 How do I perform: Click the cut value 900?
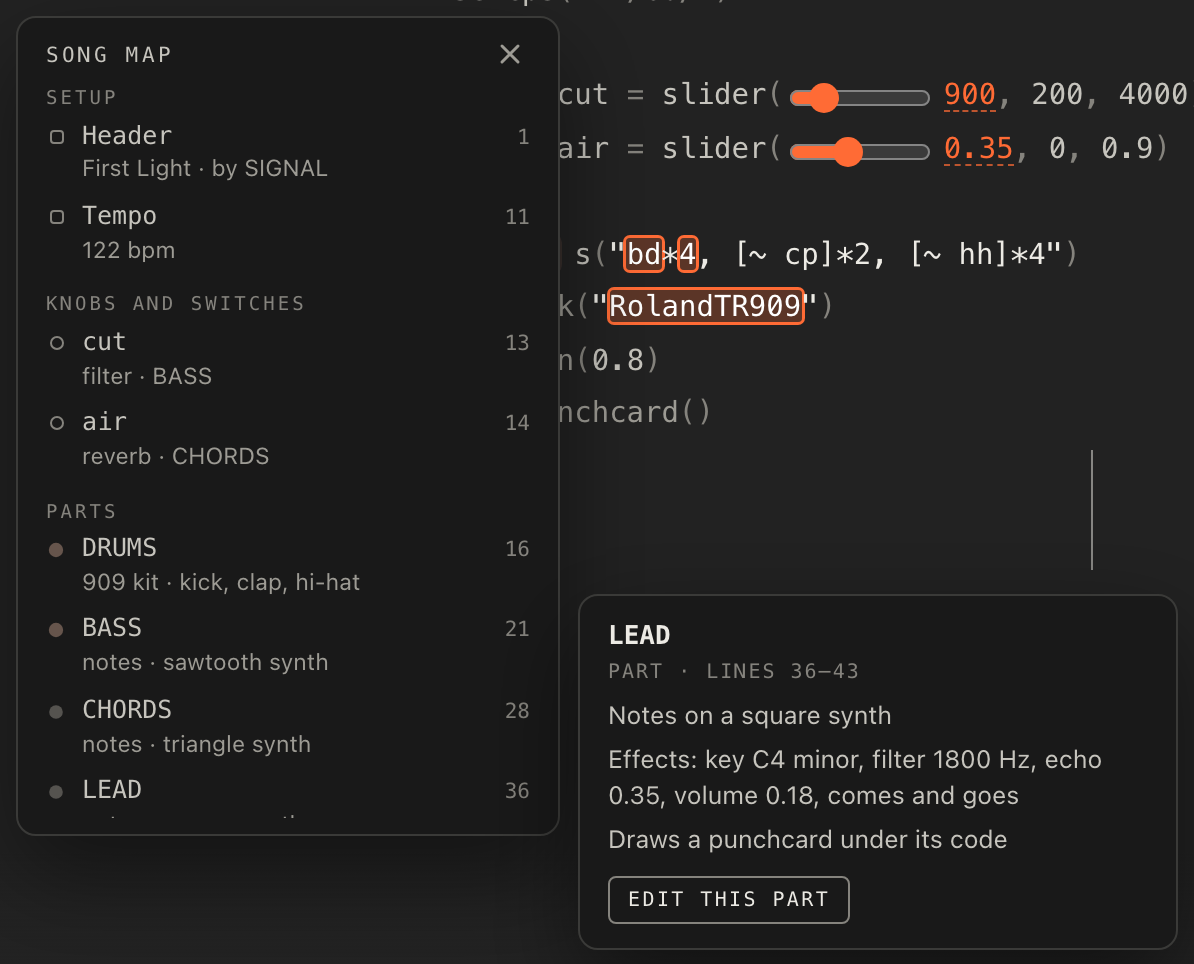(969, 94)
